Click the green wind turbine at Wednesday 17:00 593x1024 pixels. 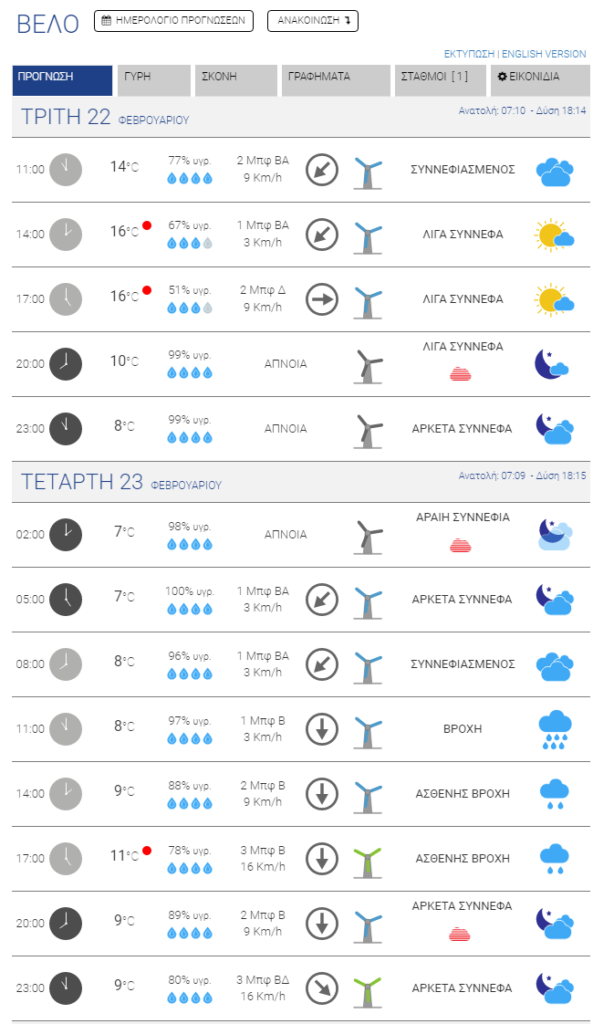coord(368,862)
